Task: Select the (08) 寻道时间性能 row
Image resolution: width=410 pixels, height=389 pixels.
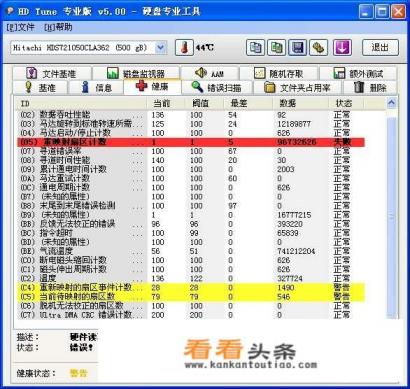Action: click(191, 160)
